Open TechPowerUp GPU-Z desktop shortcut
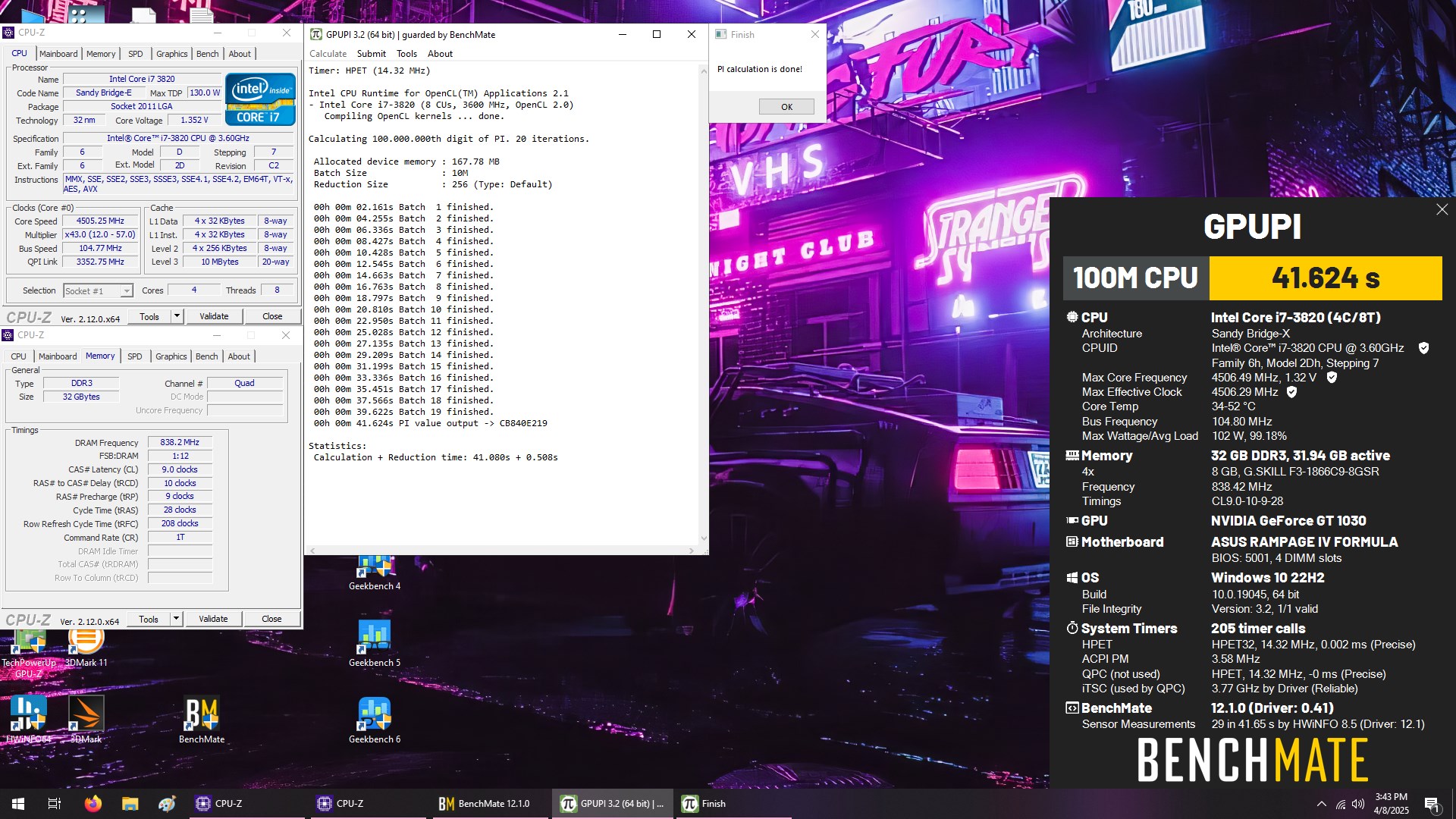 [x=29, y=654]
